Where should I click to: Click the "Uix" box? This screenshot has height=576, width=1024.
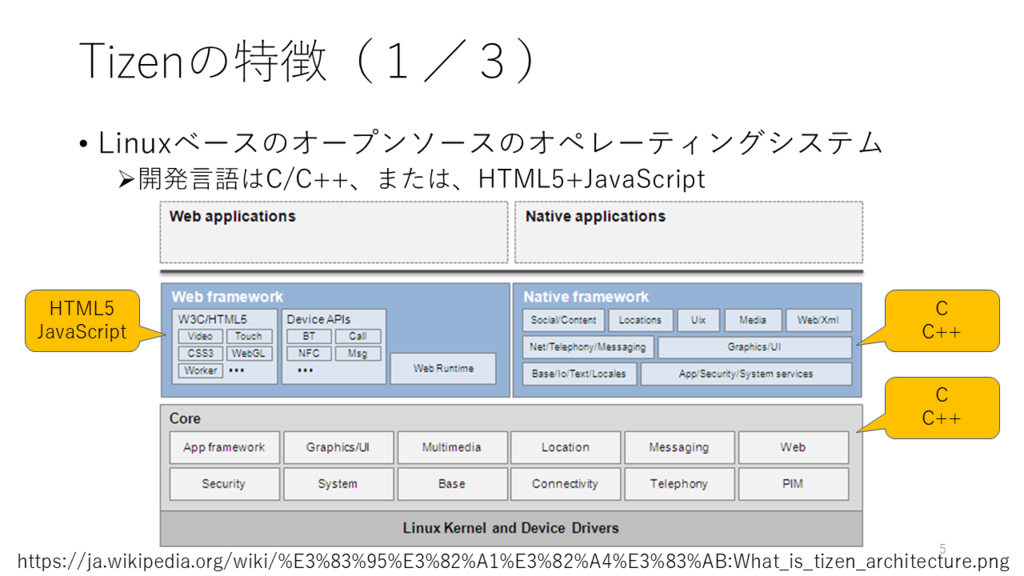699,320
